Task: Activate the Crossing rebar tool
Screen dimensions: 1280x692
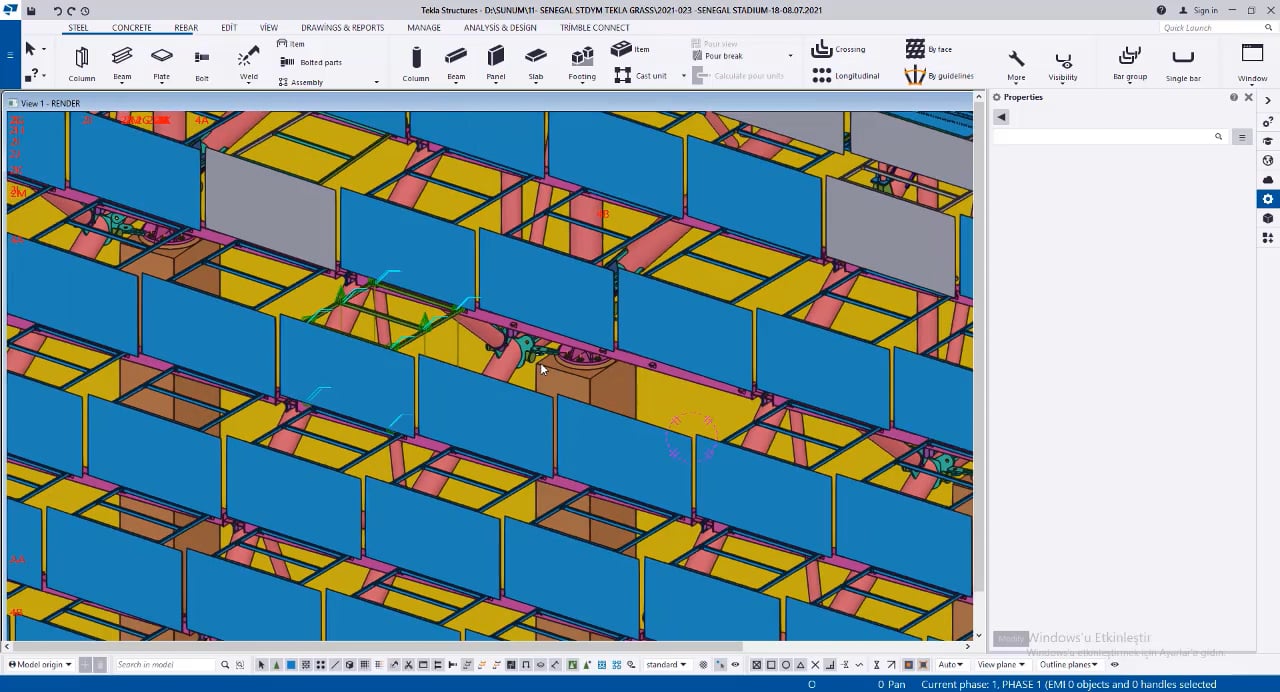Action: [x=839, y=49]
